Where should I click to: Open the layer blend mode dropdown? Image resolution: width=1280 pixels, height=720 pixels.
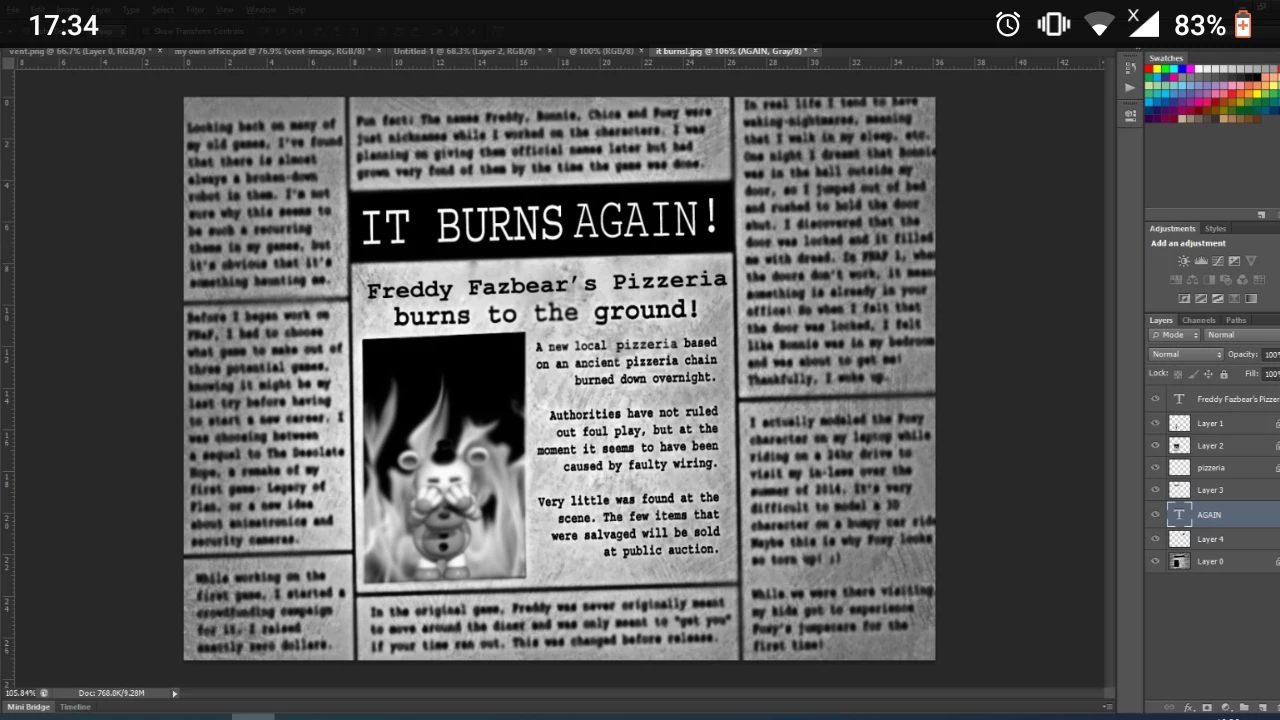click(x=1186, y=354)
